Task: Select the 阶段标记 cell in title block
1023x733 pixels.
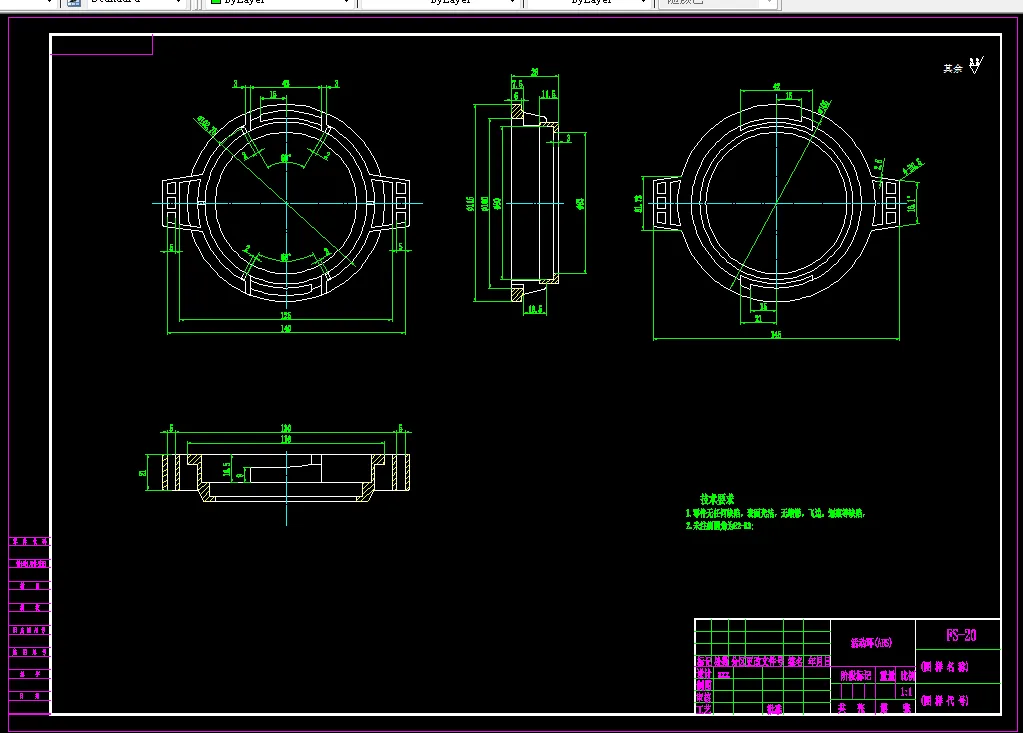Action: [855, 676]
